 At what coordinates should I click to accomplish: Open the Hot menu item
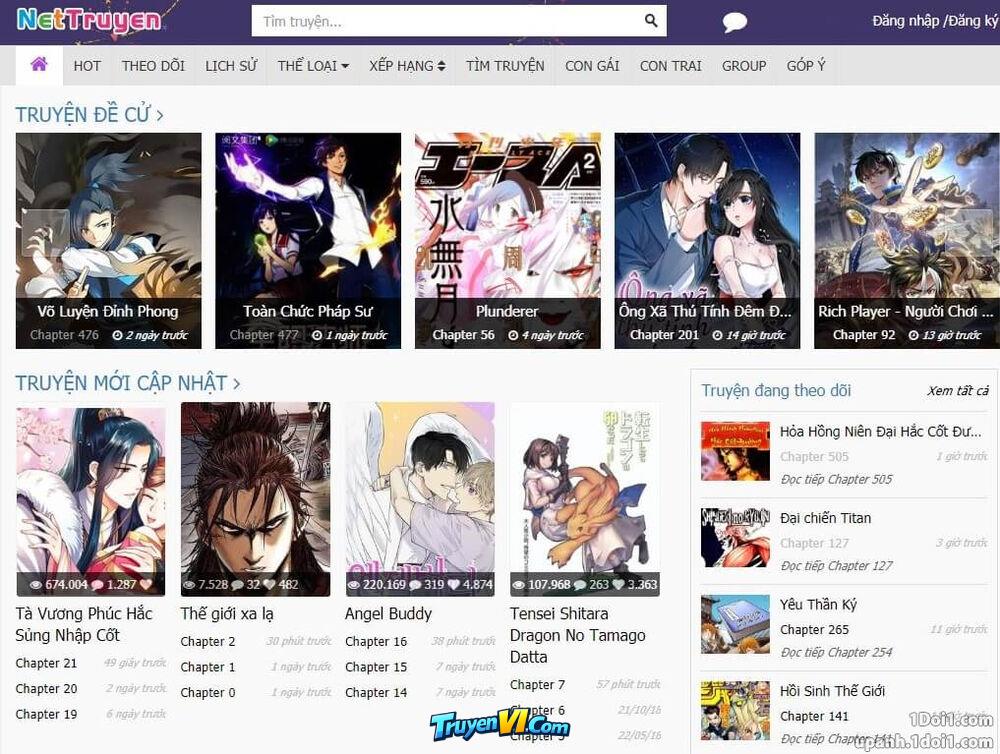click(x=87, y=66)
